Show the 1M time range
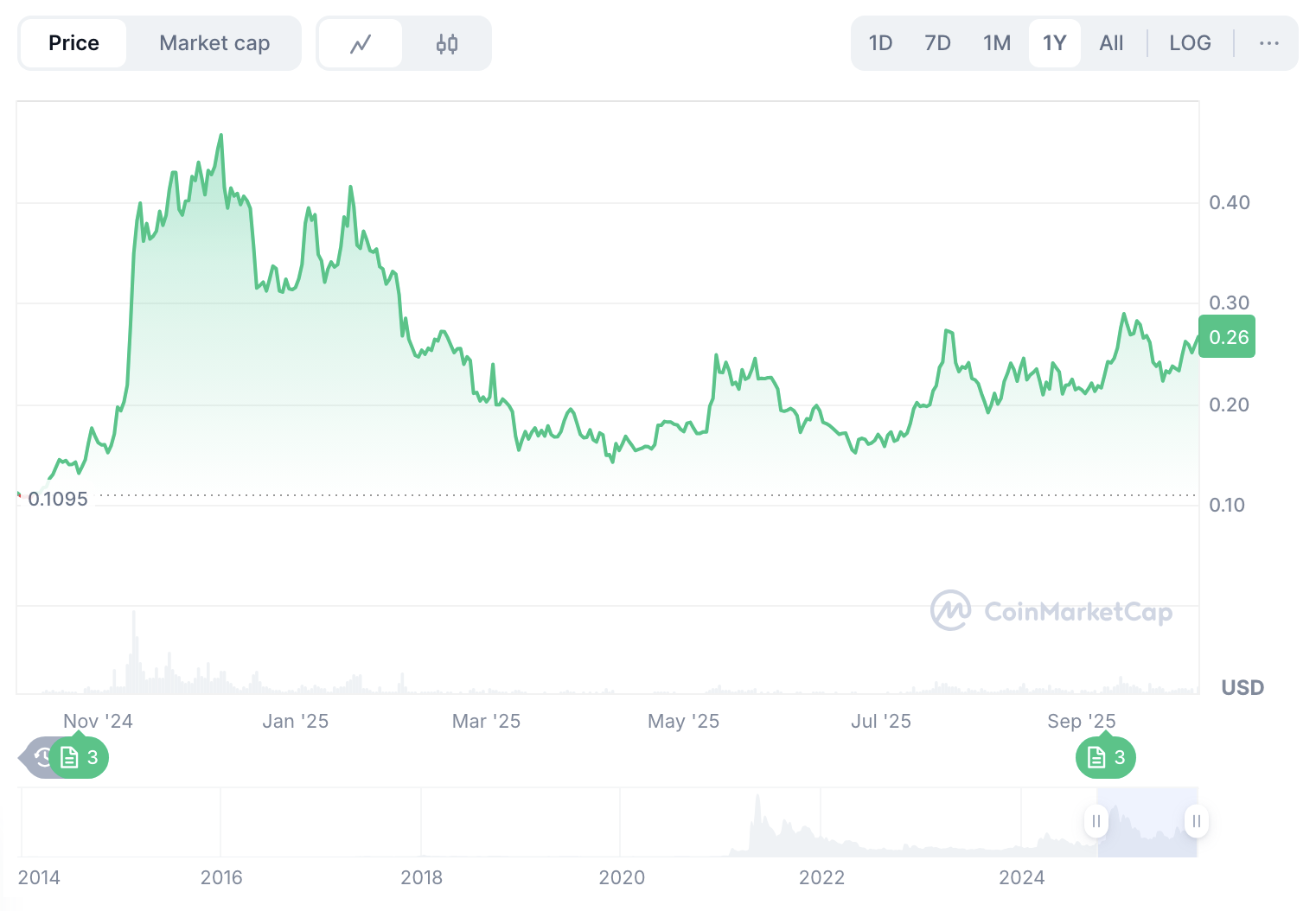The image size is (1316, 911). tap(996, 43)
